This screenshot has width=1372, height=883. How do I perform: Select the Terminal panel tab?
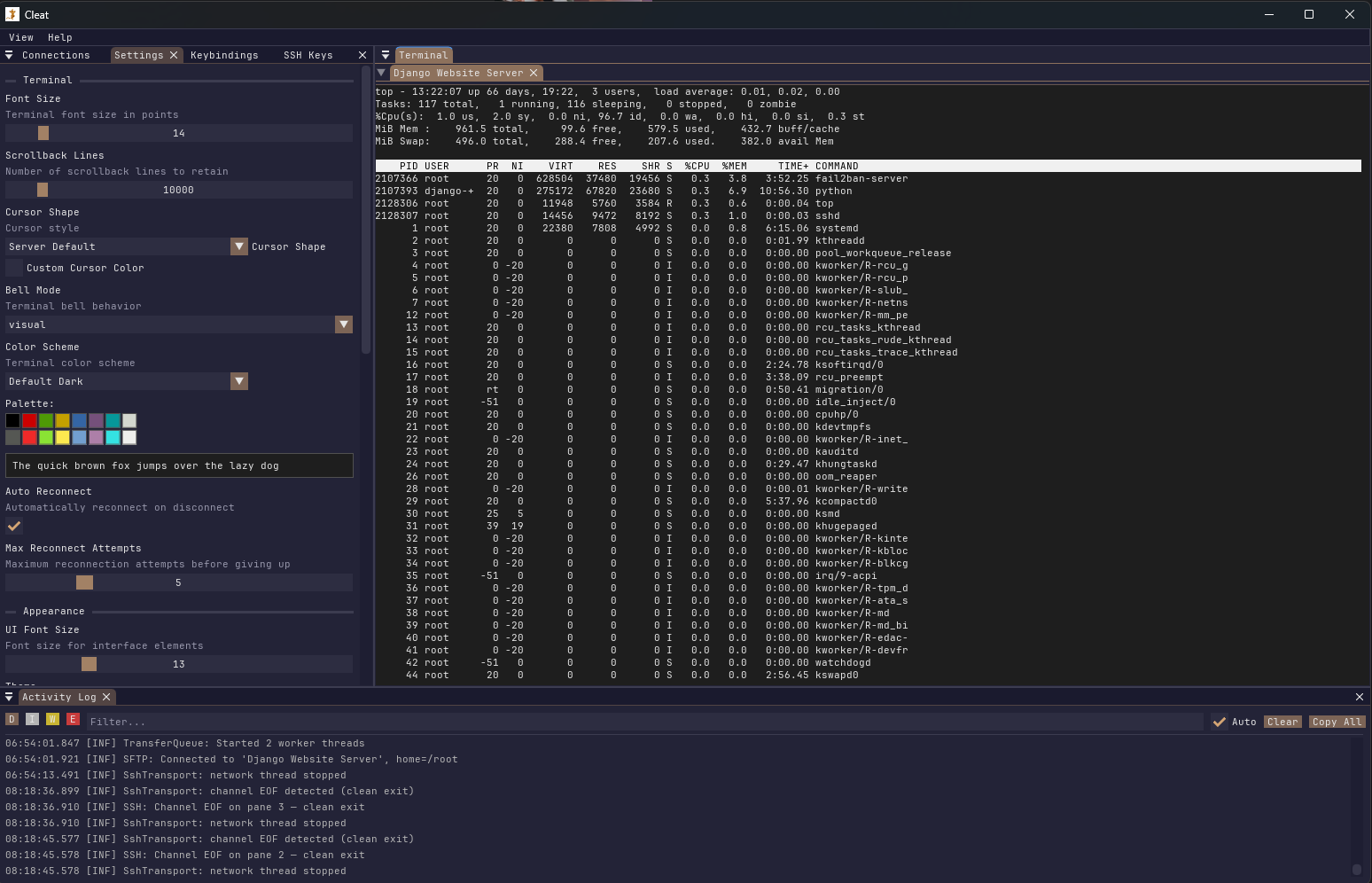(x=424, y=55)
